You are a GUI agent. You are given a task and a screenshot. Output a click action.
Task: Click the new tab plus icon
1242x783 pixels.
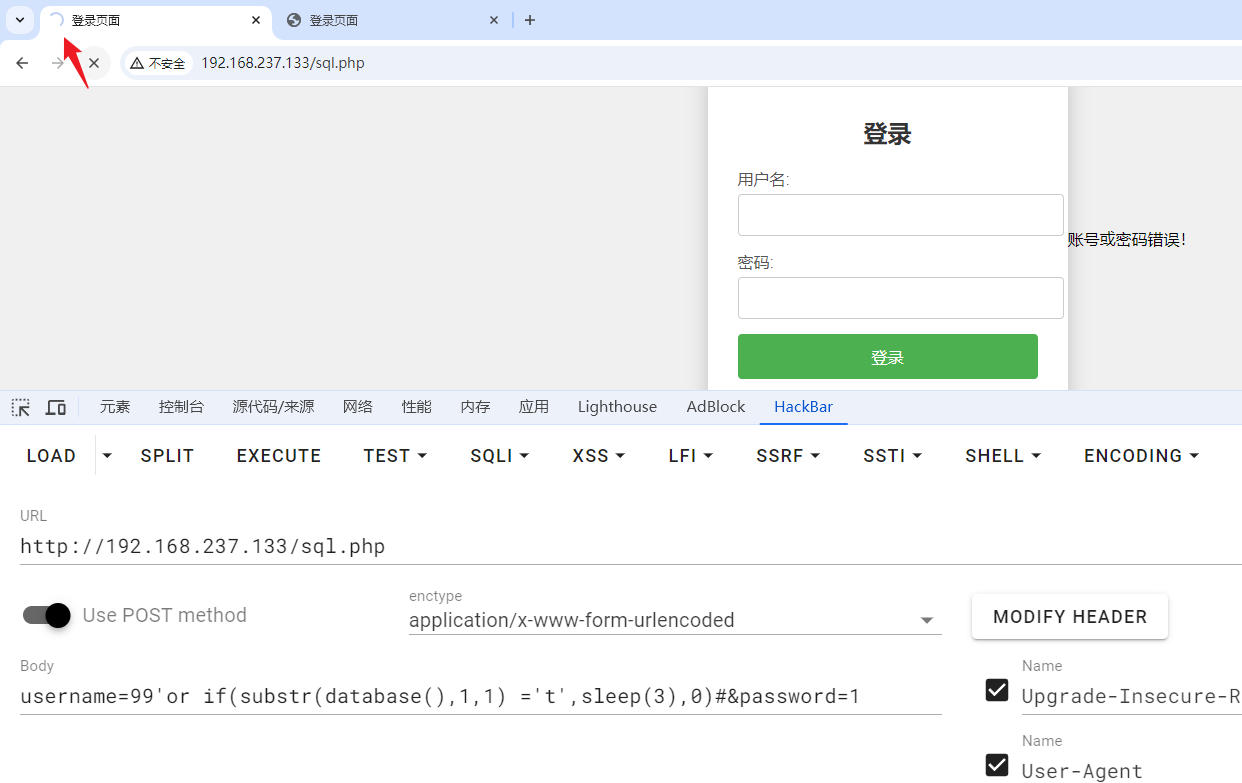[x=530, y=20]
